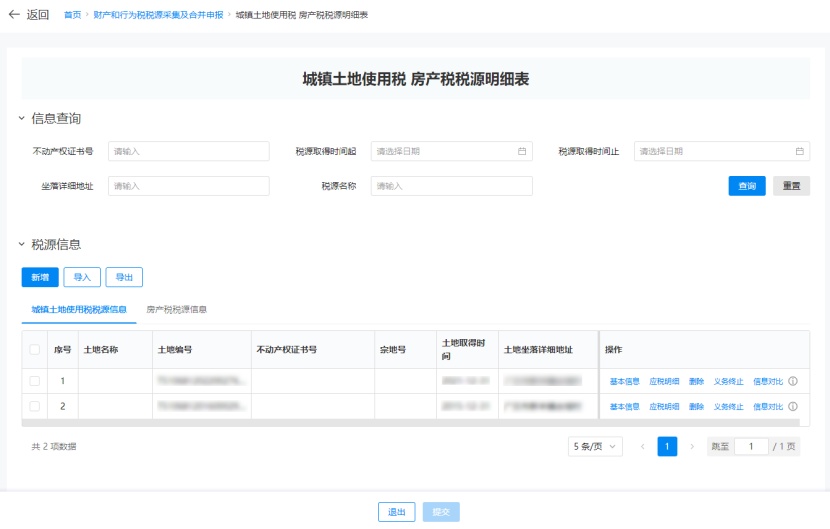
Task: Check the checkbox for row 1
Action: (35, 381)
